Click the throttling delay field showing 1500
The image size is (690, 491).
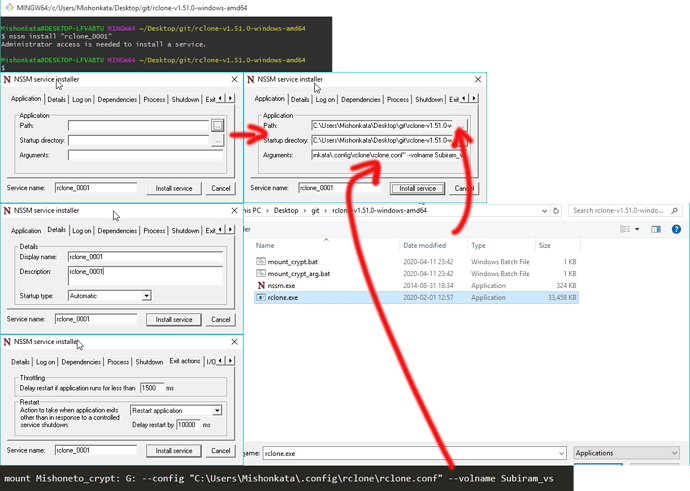[152, 388]
